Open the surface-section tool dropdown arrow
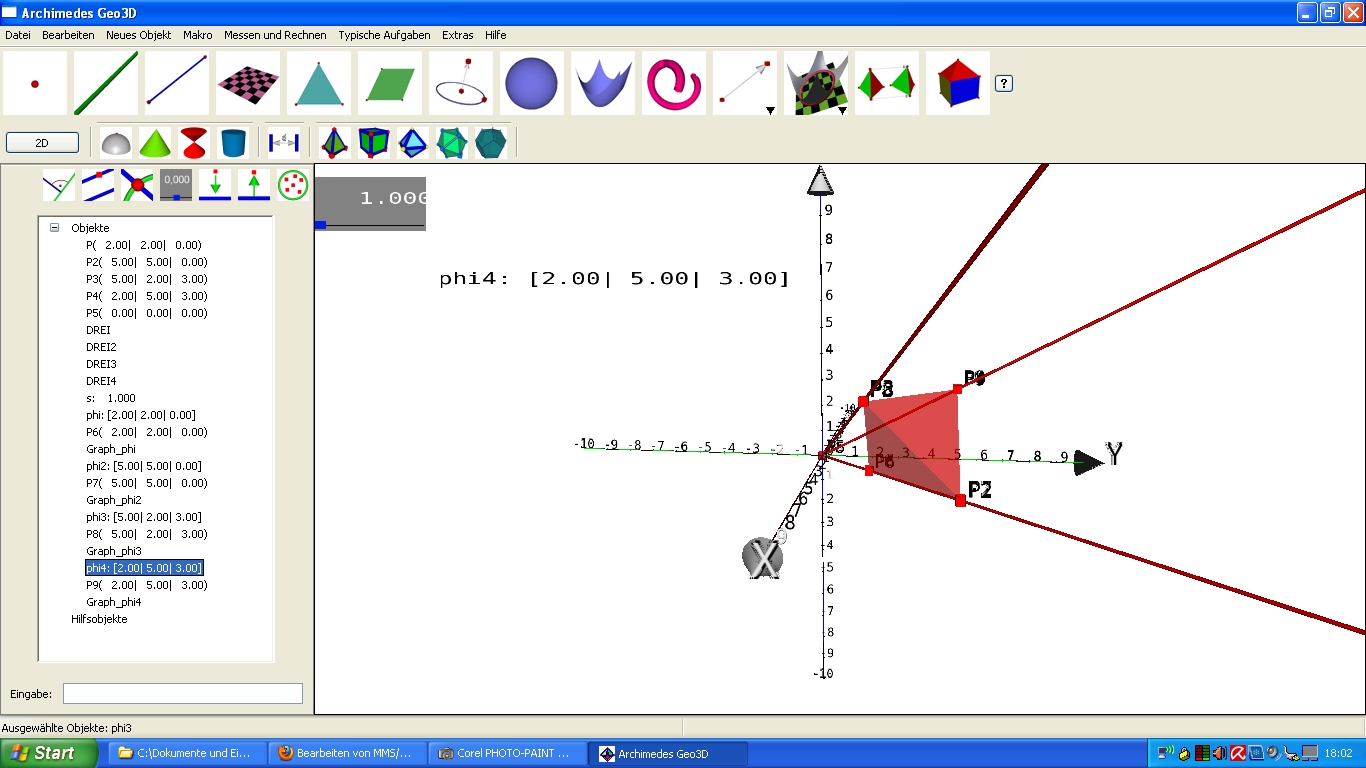 point(842,110)
